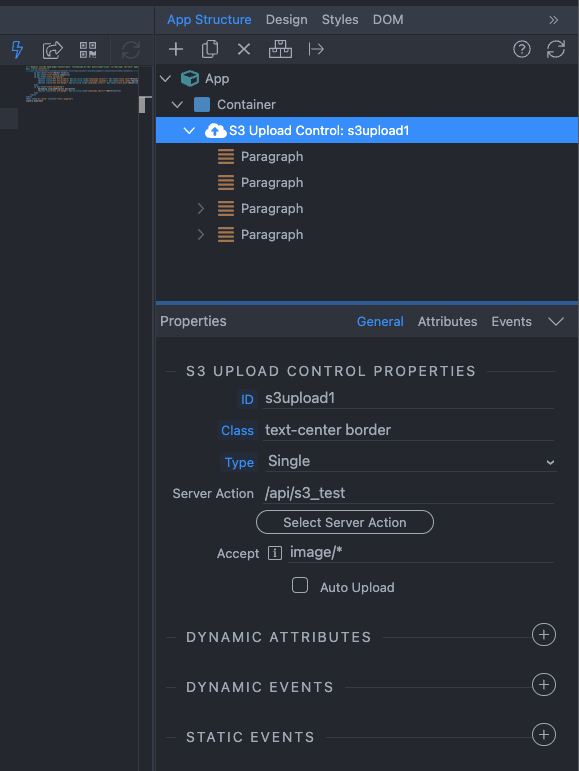The width and height of the screenshot is (579, 771).
Task: Open the share/export icon
Action: pos(53,50)
